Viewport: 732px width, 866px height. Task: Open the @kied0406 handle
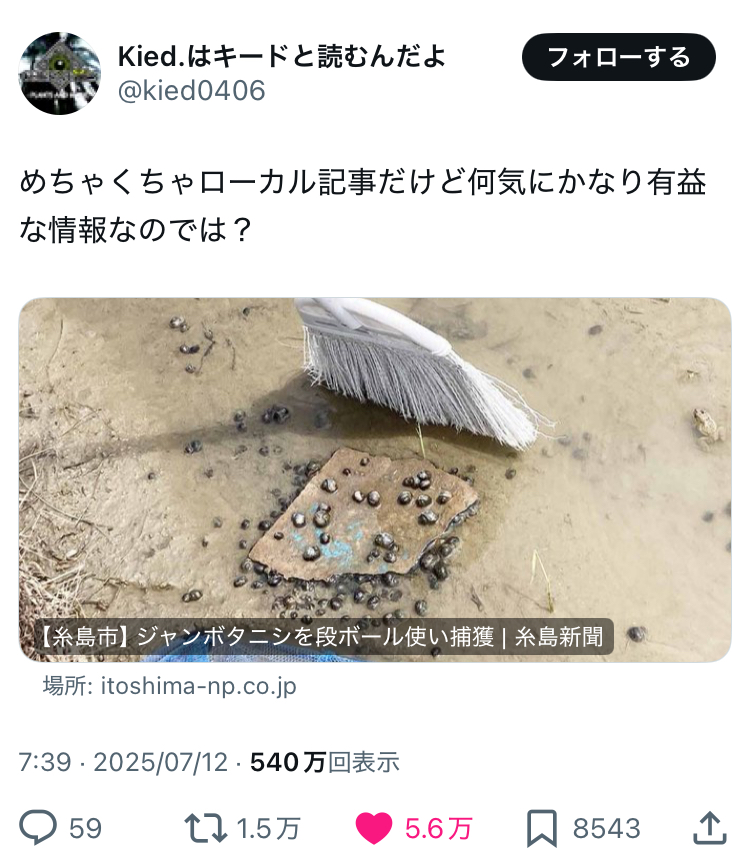(x=192, y=91)
